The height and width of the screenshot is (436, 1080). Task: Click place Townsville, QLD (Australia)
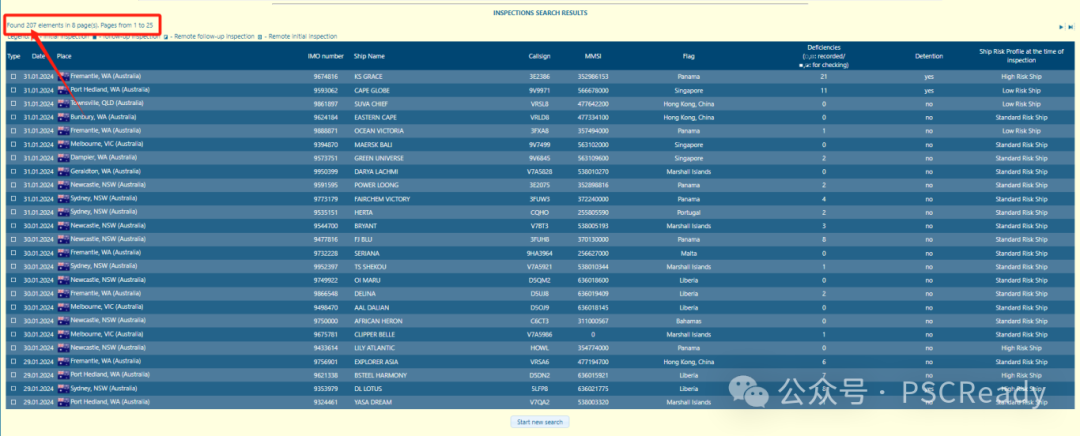point(107,103)
